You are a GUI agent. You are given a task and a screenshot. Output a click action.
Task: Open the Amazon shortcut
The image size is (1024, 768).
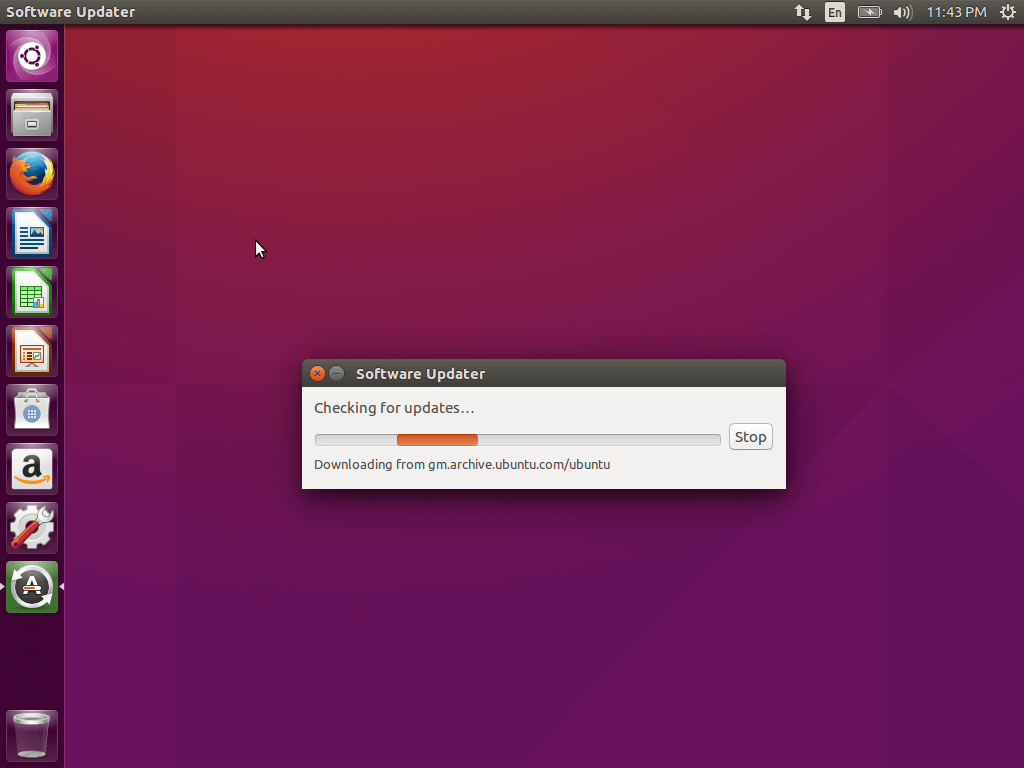click(x=31, y=468)
